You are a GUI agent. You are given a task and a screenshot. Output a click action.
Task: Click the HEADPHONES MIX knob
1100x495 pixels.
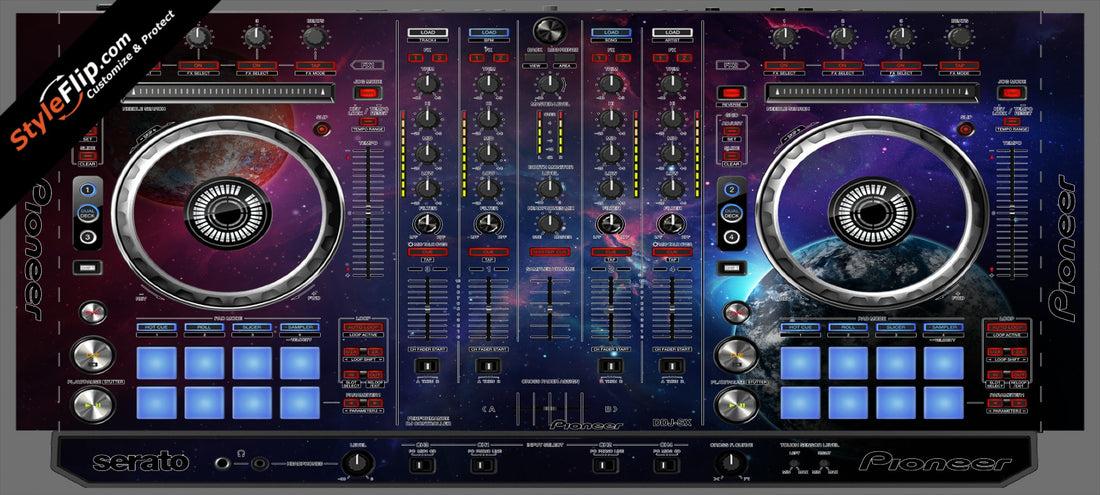[549, 223]
